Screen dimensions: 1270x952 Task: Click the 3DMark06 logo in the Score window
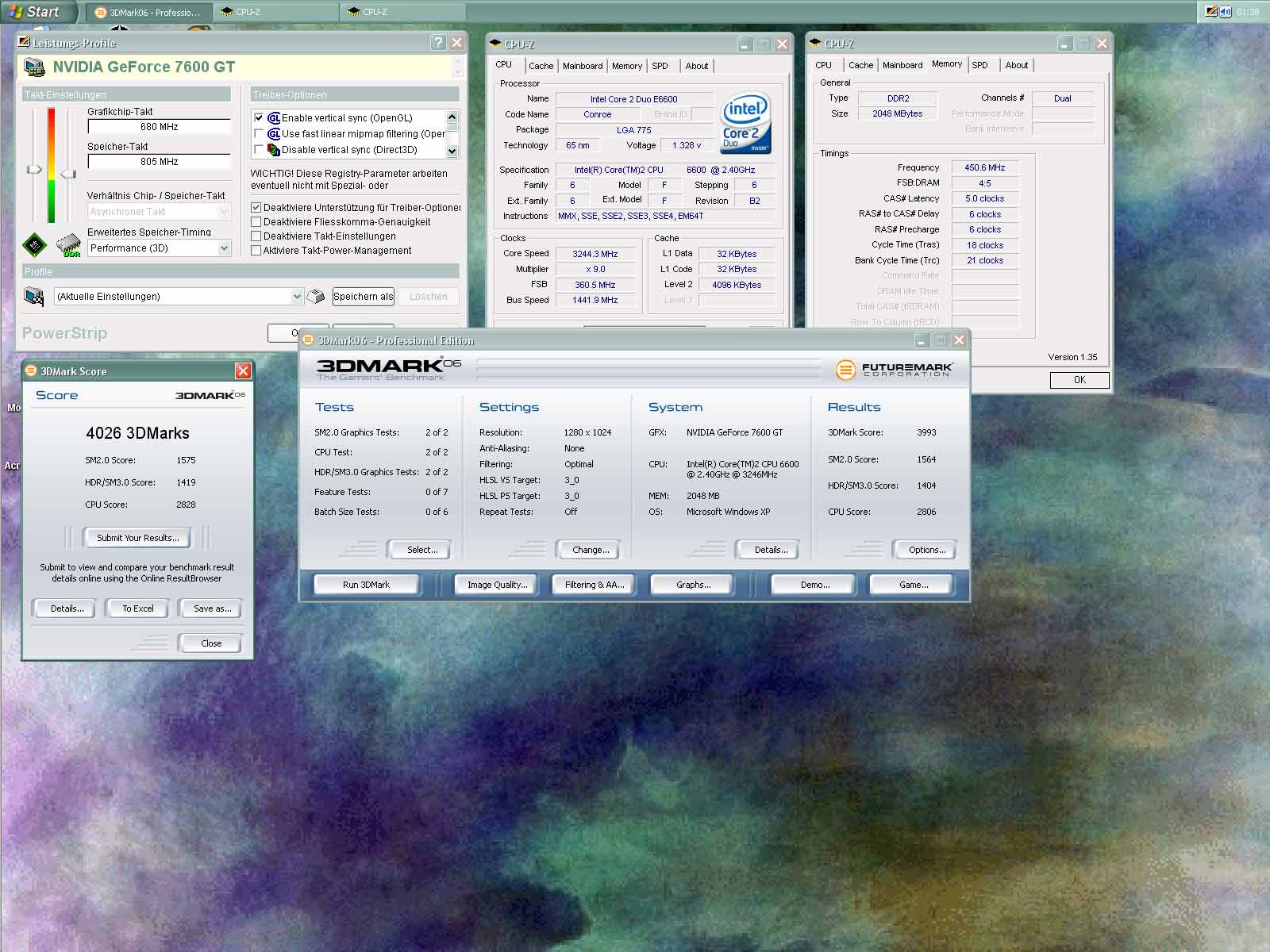point(210,395)
